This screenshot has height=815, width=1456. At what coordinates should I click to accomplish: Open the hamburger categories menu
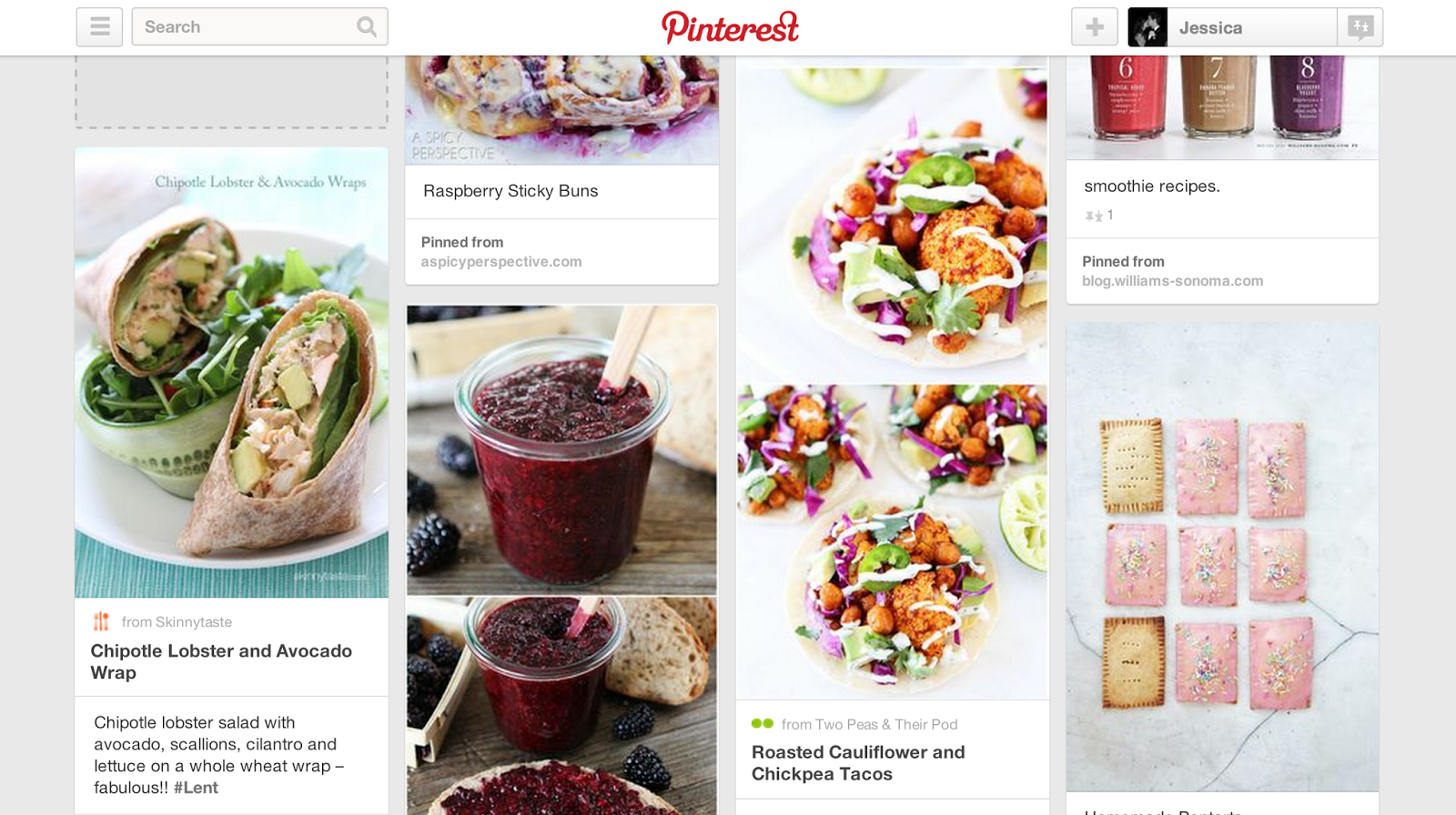coord(99,27)
